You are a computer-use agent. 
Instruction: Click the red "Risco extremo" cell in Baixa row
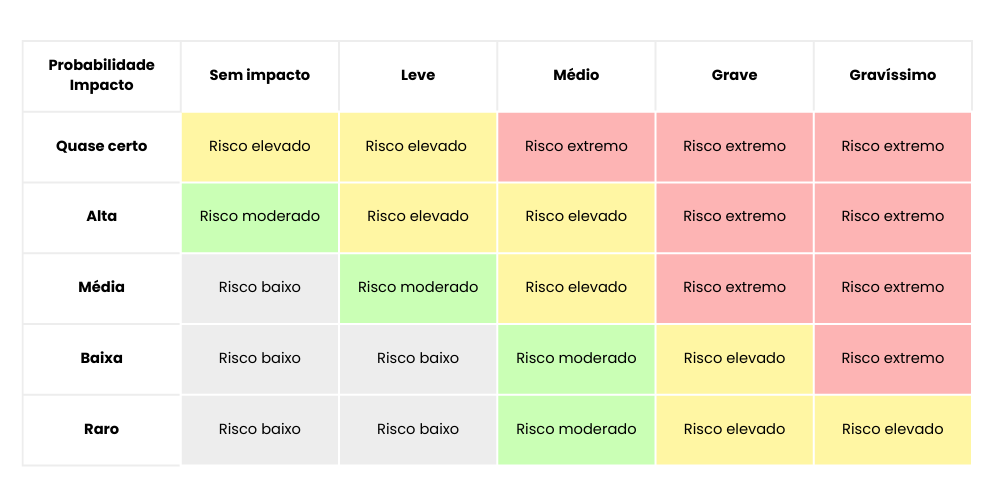pos(892,358)
